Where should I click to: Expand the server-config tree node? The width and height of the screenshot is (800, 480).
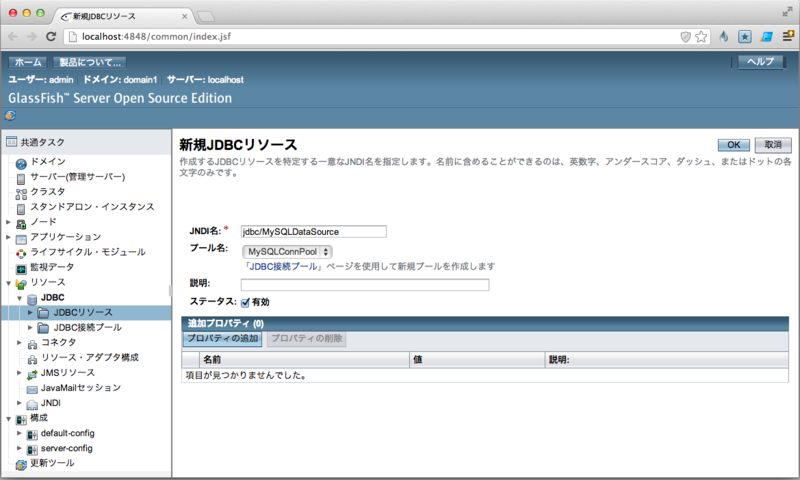20,449
